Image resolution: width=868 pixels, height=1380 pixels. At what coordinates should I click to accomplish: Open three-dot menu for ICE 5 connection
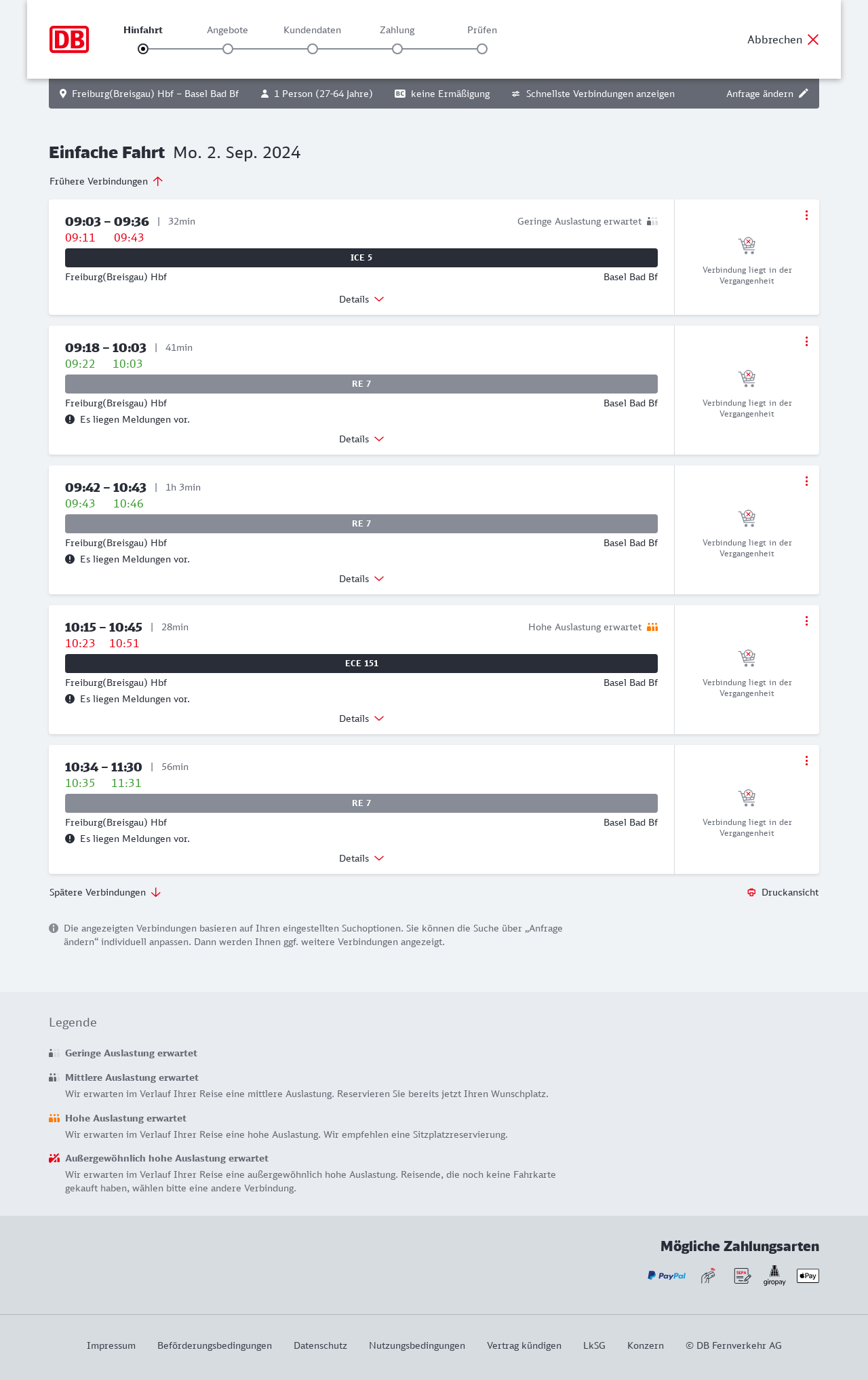coord(806,215)
